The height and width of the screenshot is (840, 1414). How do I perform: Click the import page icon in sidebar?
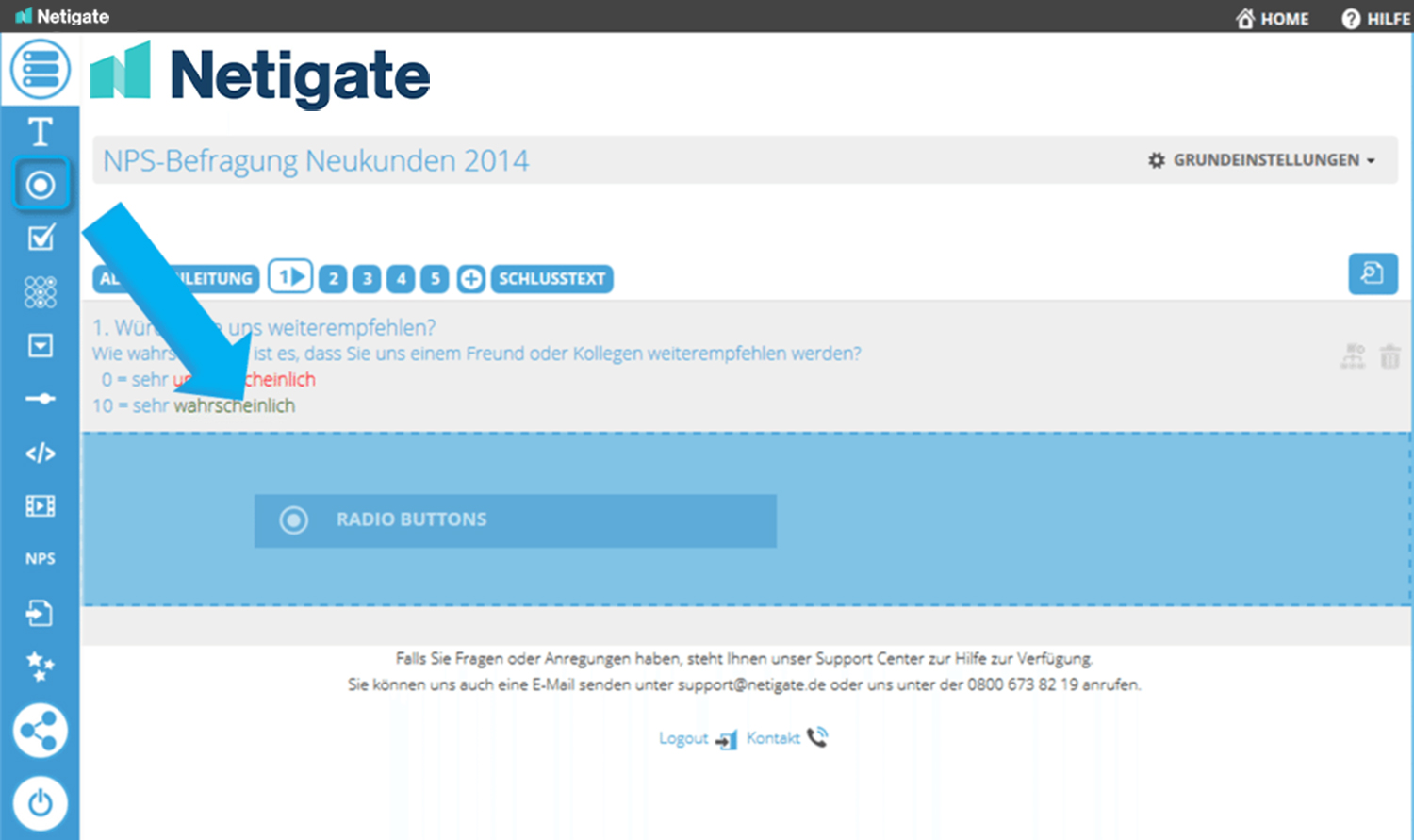tap(40, 613)
